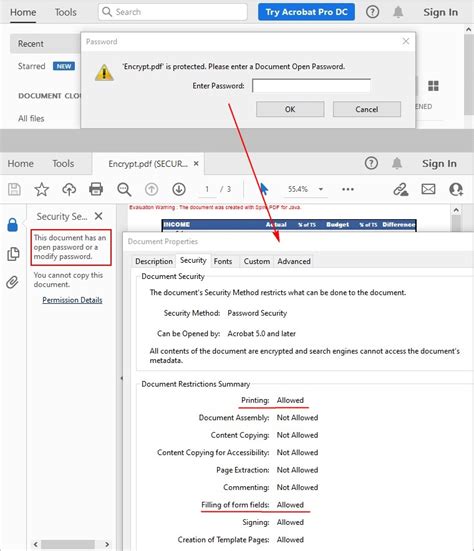Switch to the Description tab

(x=154, y=261)
